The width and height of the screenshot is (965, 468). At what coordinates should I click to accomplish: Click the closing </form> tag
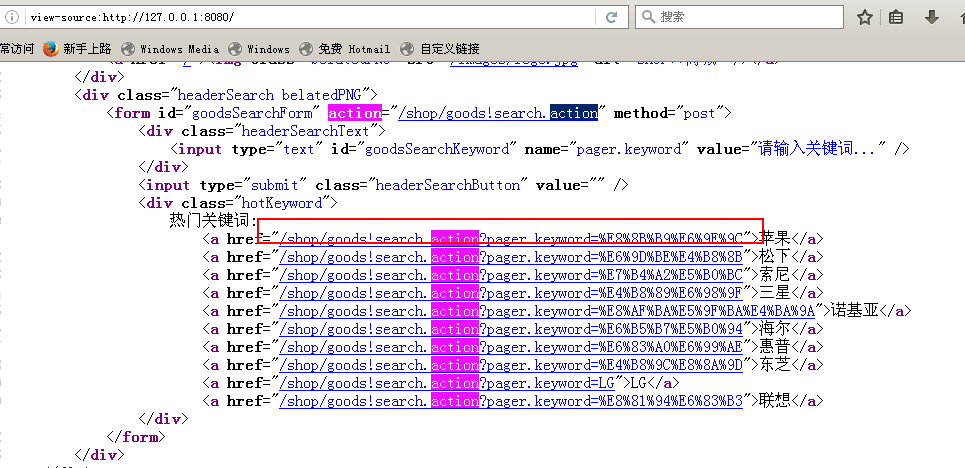(136, 437)
